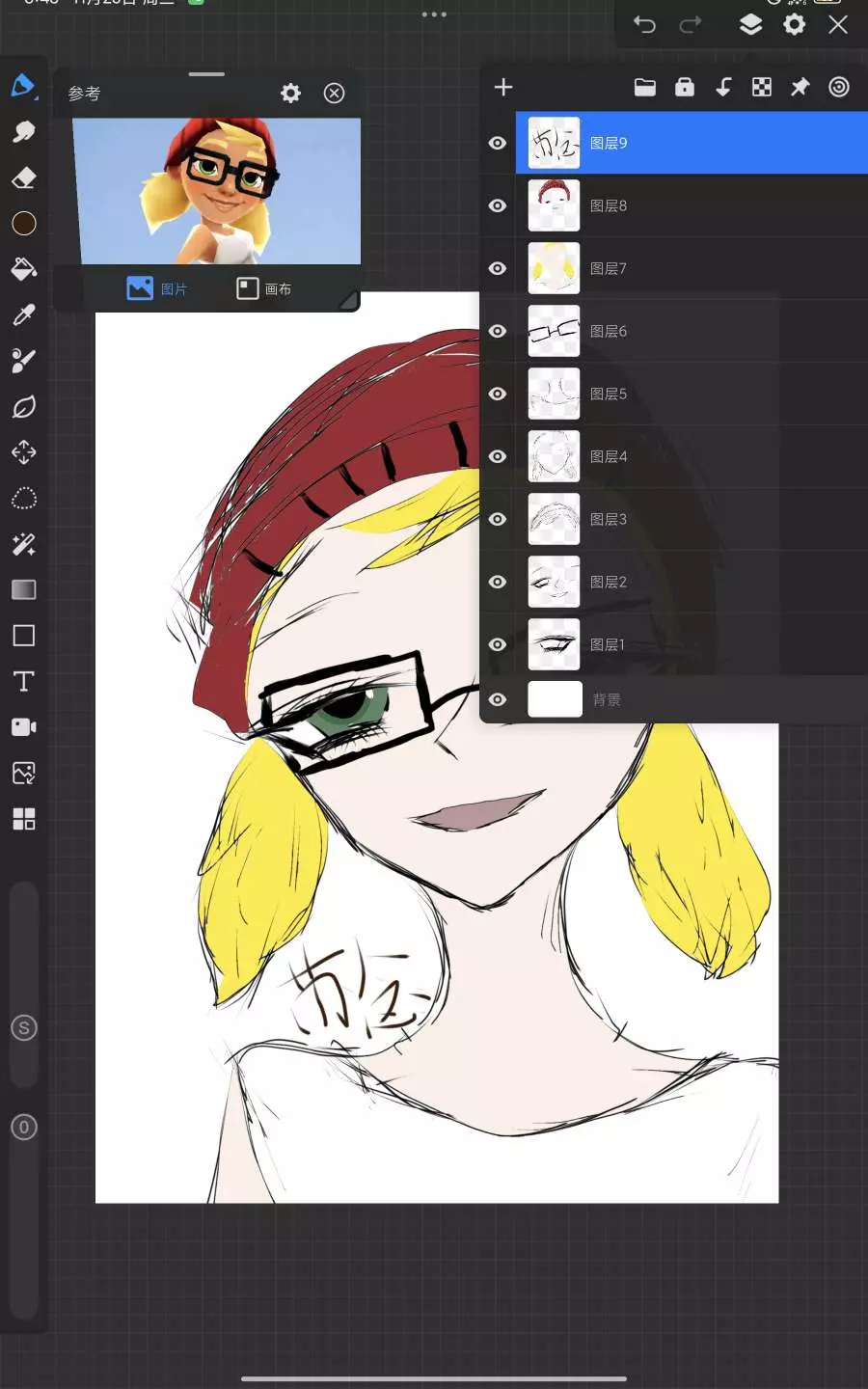868x1389 pixels.
Task: Hide layer 图层9
Action: pos(498,143)
